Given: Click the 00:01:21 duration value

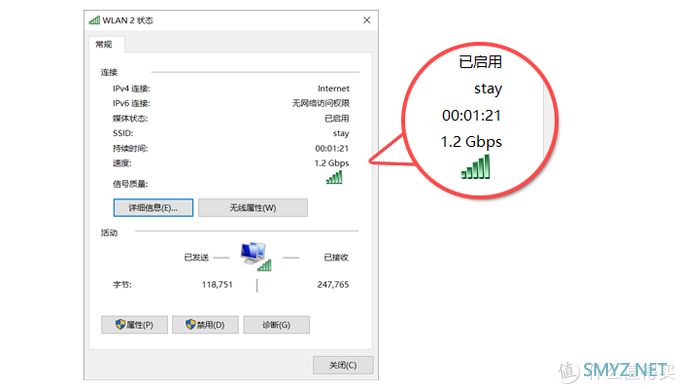Looking at the screenshot, I should pyautogui.click(x=332, y=148).
